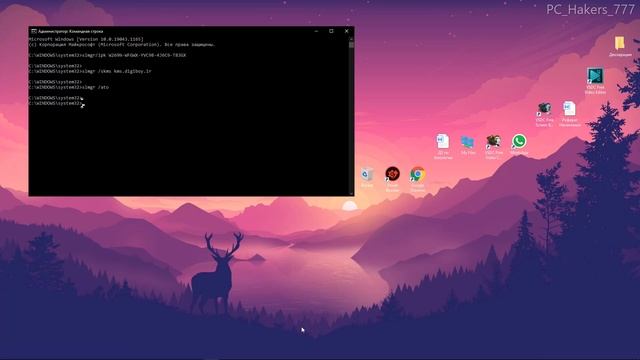This screenshot has height=360, width=640.
Task: Maximize the Command Prompt window
Action: coord(331,31)
